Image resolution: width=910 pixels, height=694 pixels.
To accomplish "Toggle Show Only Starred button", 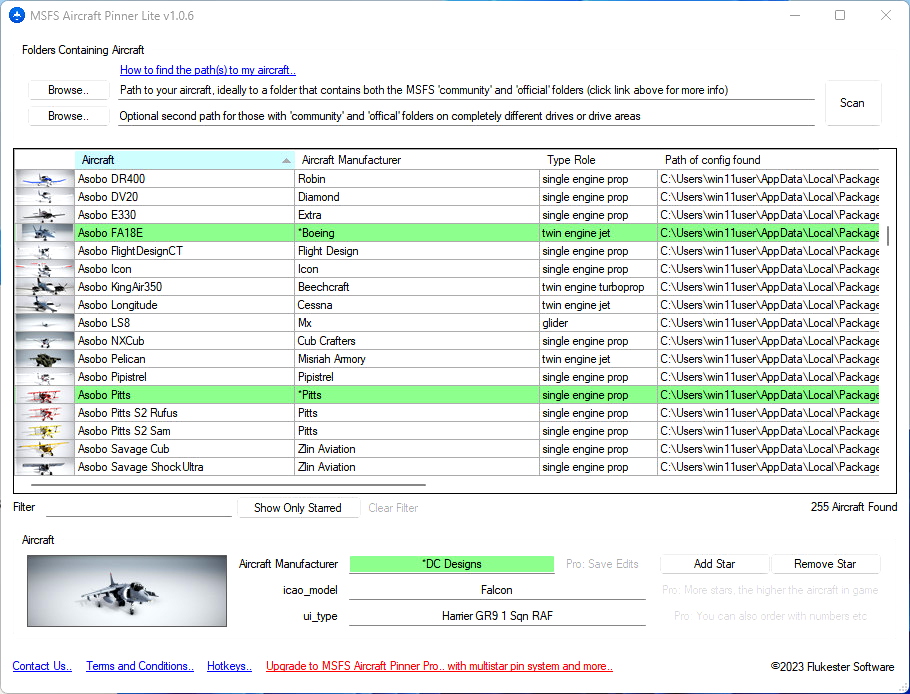I will click(297, 508).
